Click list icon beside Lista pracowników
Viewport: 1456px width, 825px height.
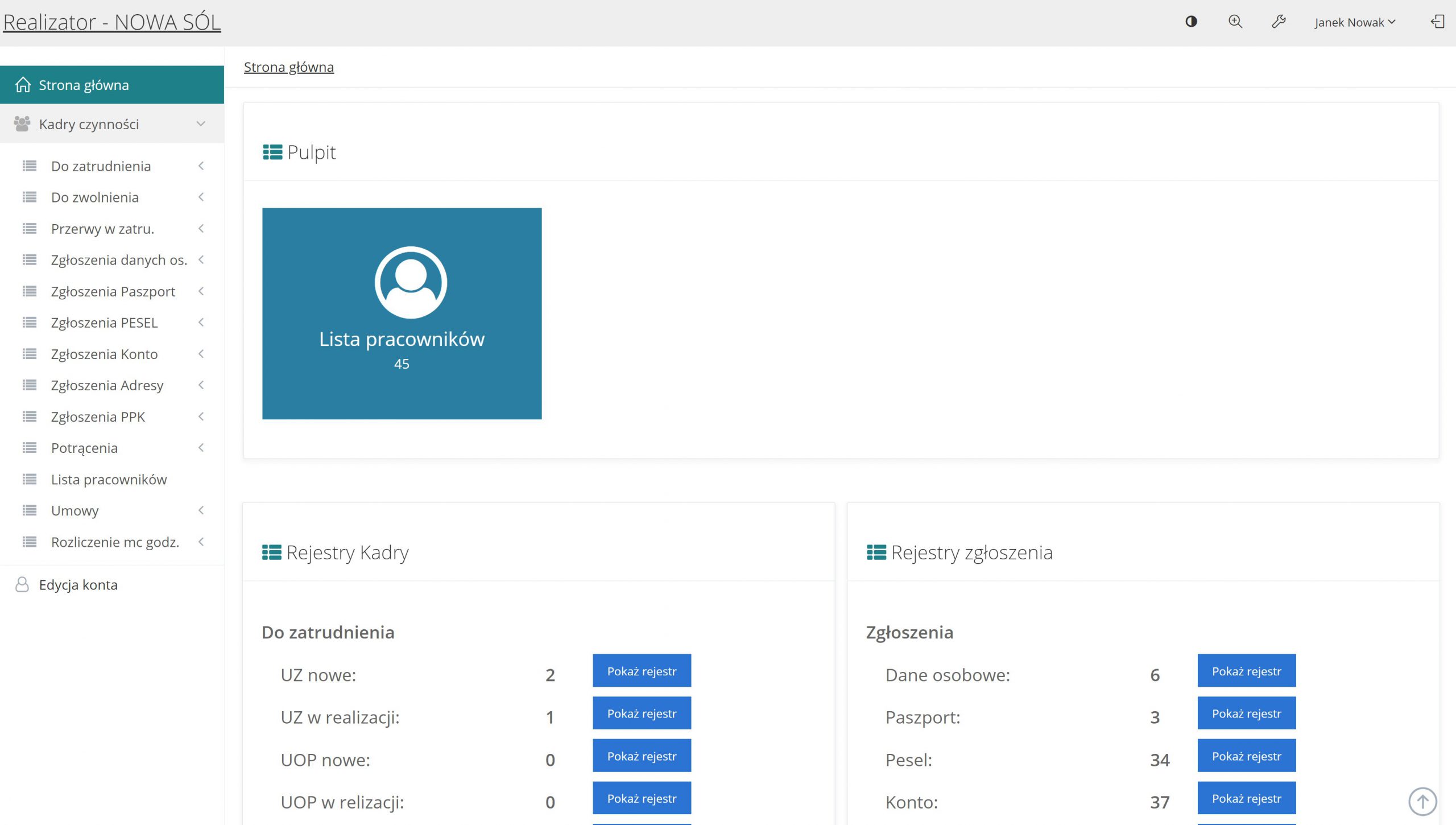click(x=30, y=479)
